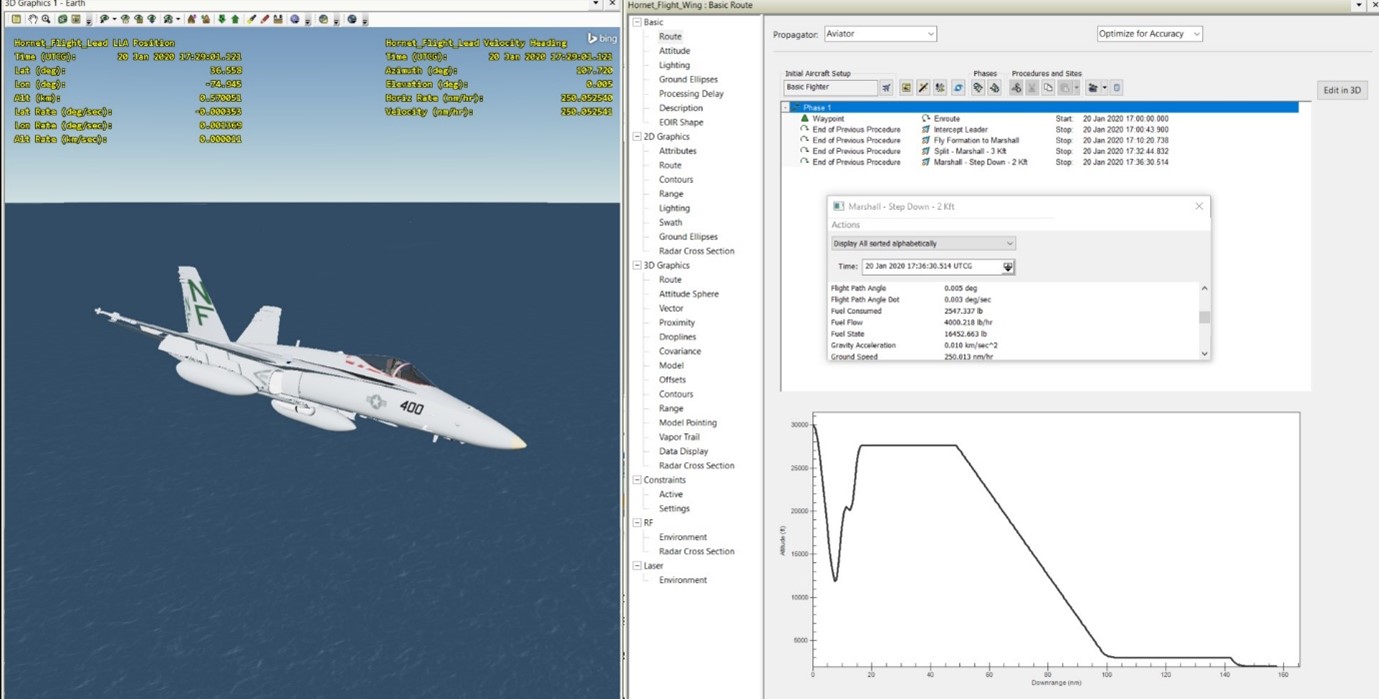Select the pan hand tool in the 3D toolbar

33,18
